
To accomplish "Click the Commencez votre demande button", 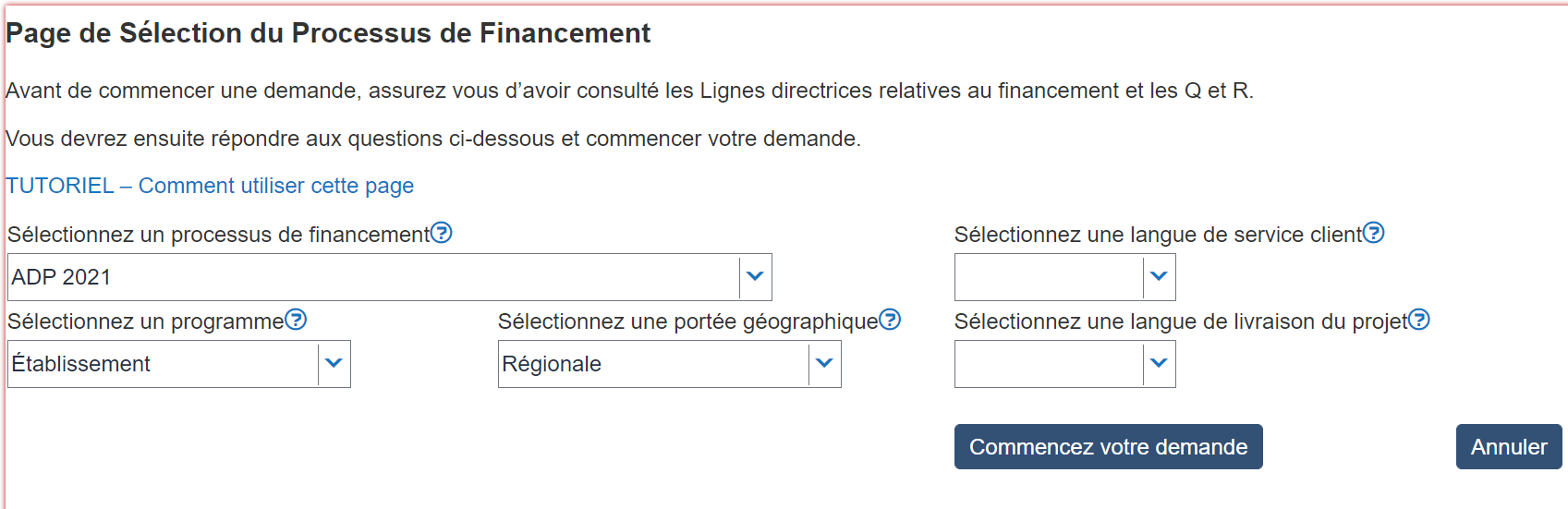I will coord(1108,447).
